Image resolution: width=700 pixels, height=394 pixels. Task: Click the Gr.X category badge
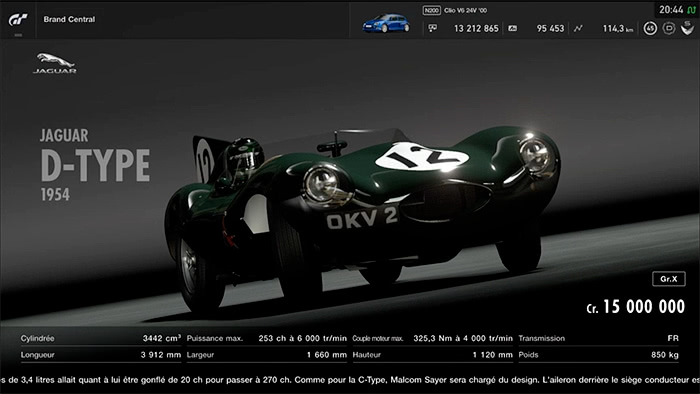(x=669, y=279)
